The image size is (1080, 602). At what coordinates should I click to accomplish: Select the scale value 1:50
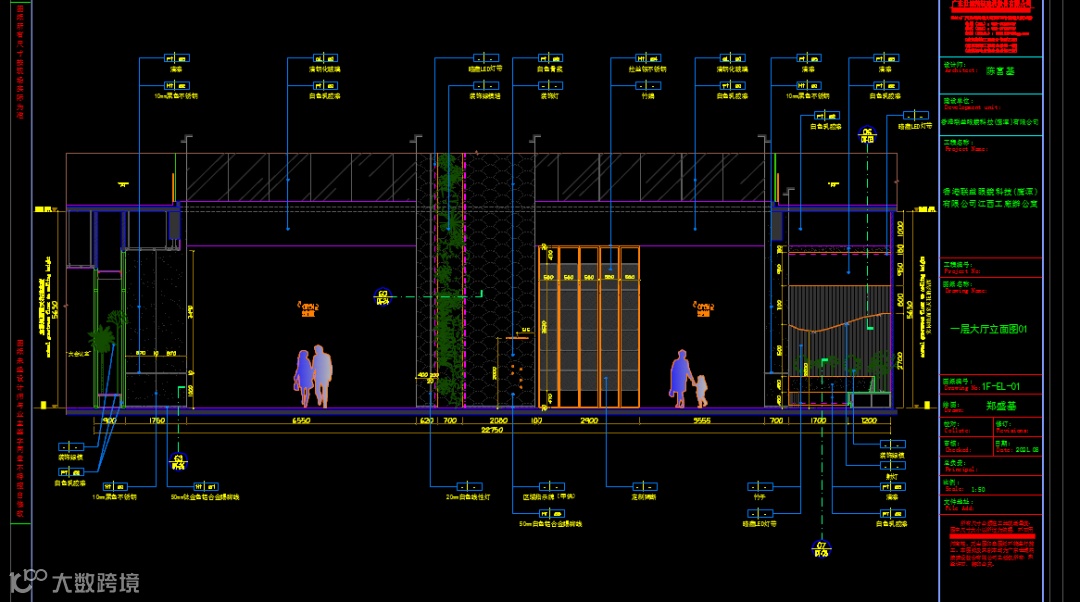point(978,490)
